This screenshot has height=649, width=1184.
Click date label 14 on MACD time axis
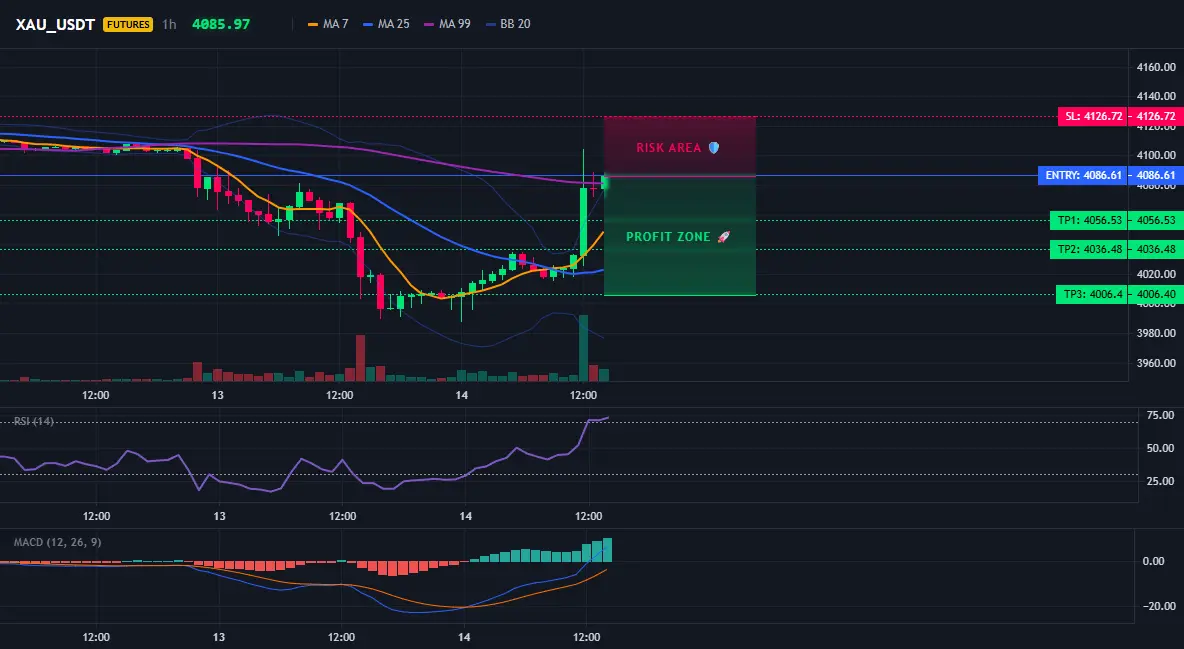[464, 637]
